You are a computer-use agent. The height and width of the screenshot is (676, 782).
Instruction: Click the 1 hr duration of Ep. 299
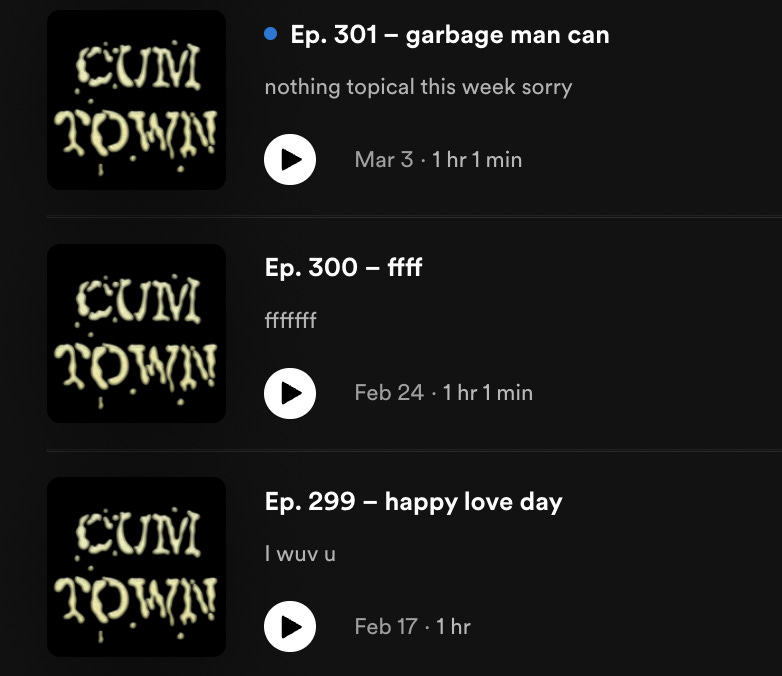(453, 627)
